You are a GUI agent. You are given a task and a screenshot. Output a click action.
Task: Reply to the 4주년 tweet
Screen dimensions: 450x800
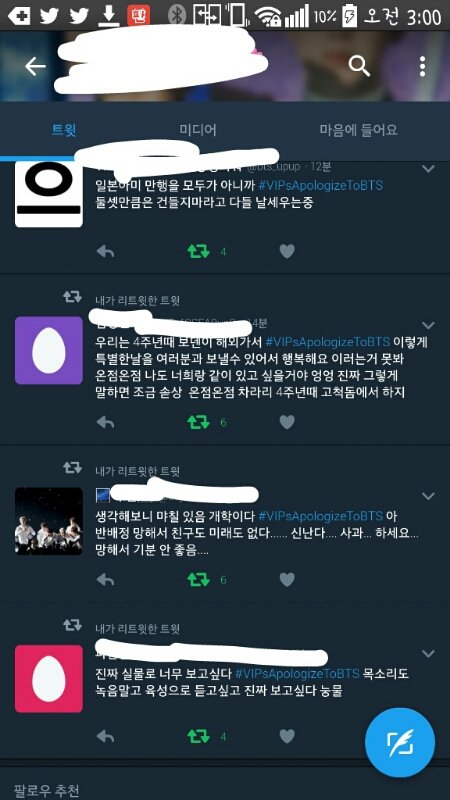105,422
